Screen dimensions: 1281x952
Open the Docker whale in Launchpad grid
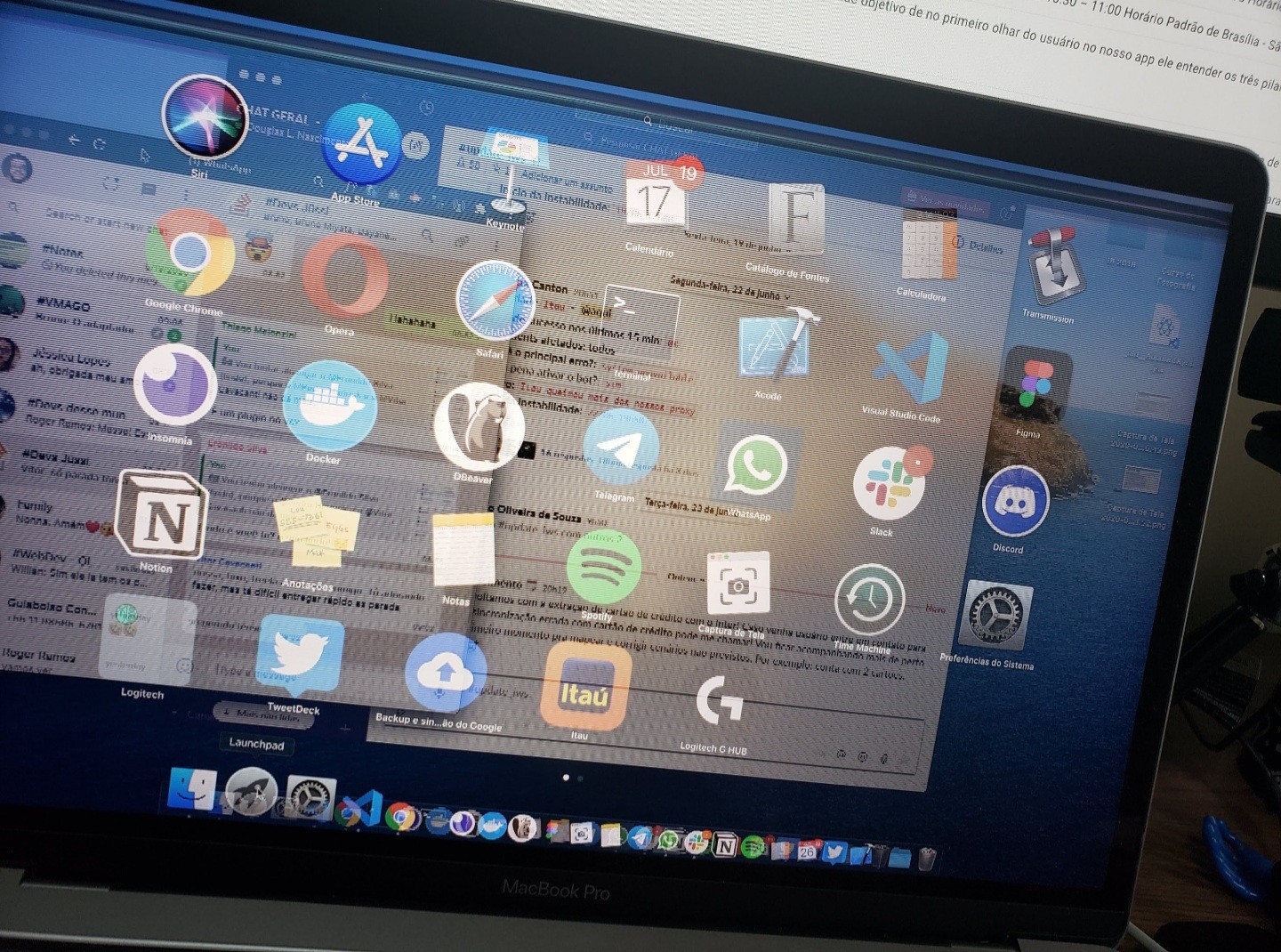tap(329, 406)
